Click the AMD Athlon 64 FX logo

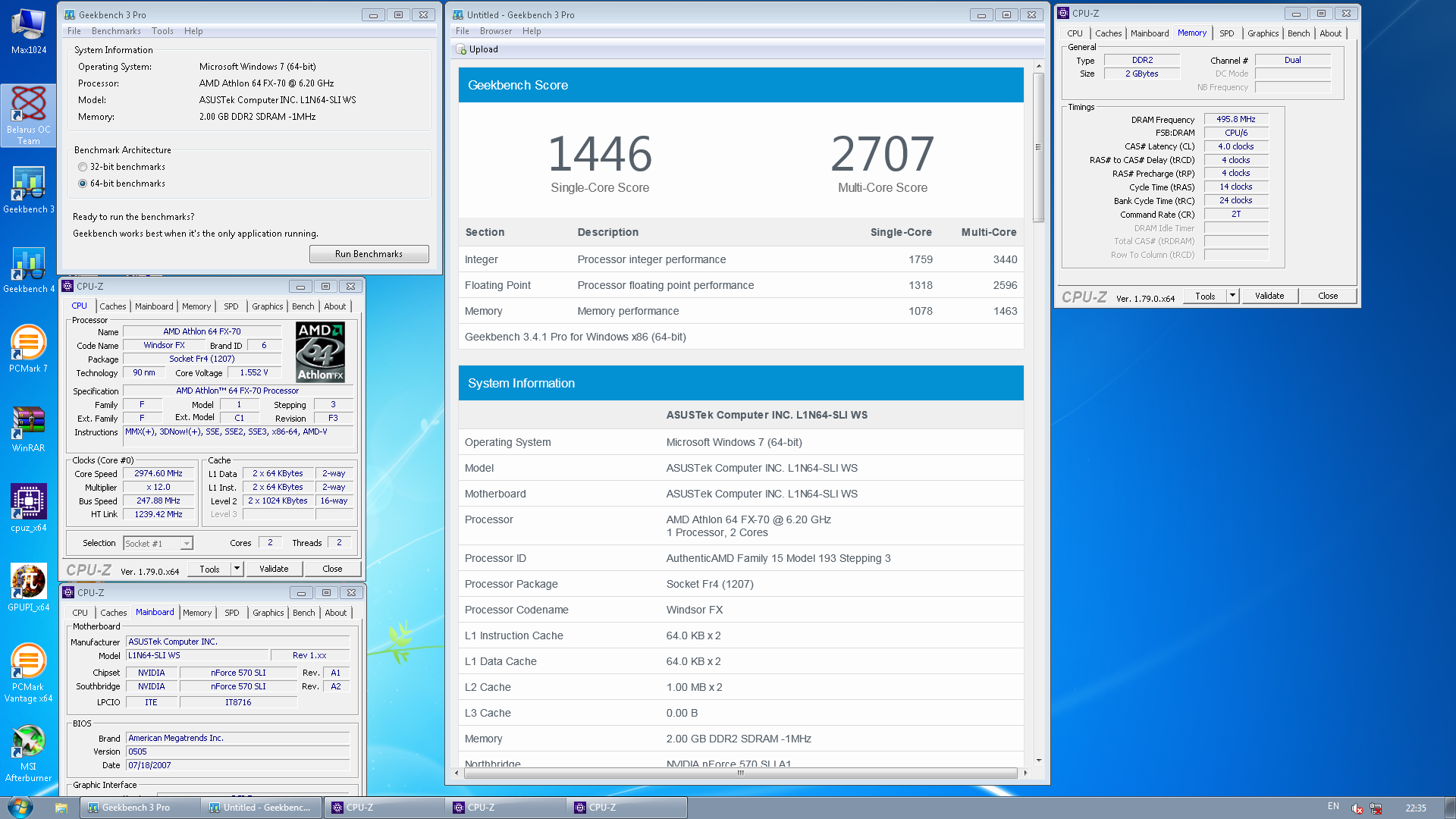tap(320, 352)
